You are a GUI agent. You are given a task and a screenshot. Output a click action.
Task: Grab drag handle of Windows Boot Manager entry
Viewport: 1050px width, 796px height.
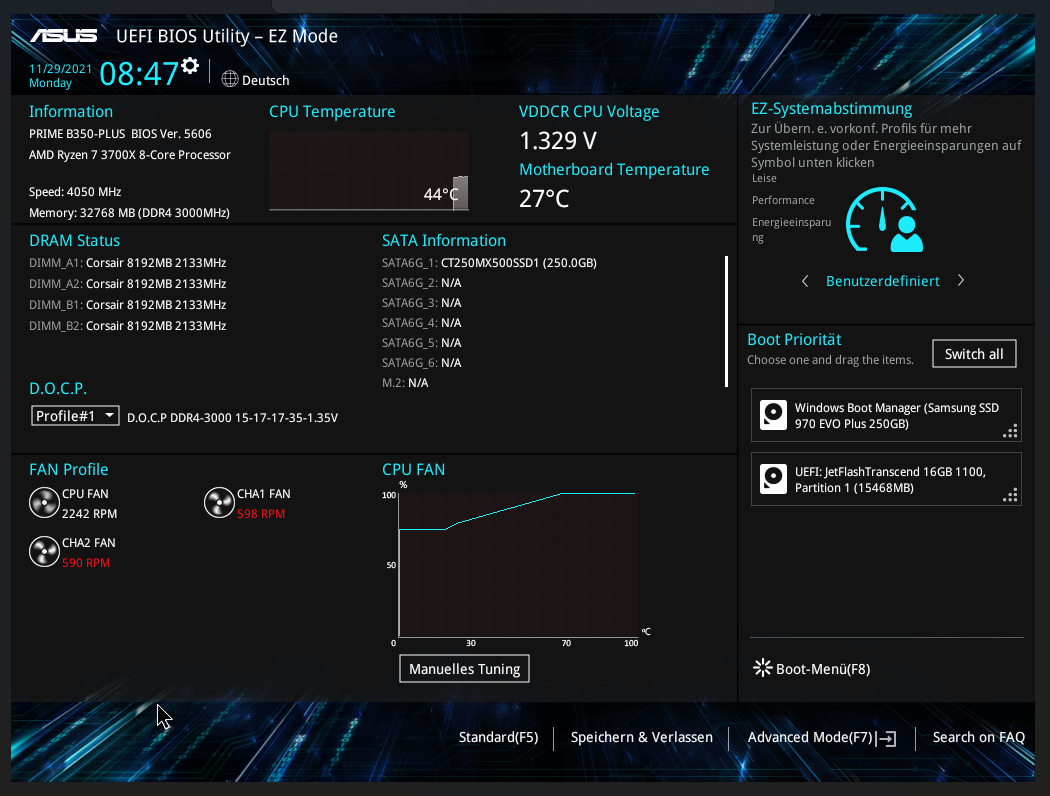(1010, 431)
